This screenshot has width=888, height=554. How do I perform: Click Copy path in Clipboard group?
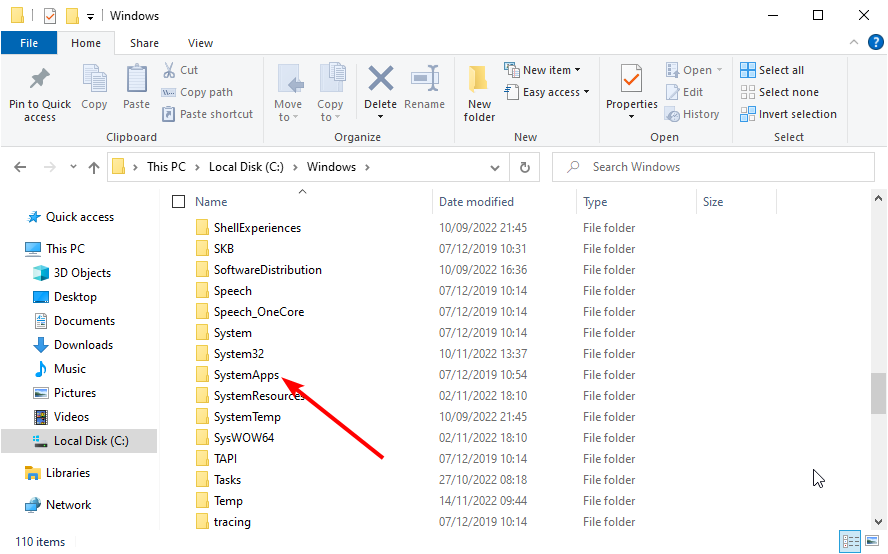coord(198,92)
